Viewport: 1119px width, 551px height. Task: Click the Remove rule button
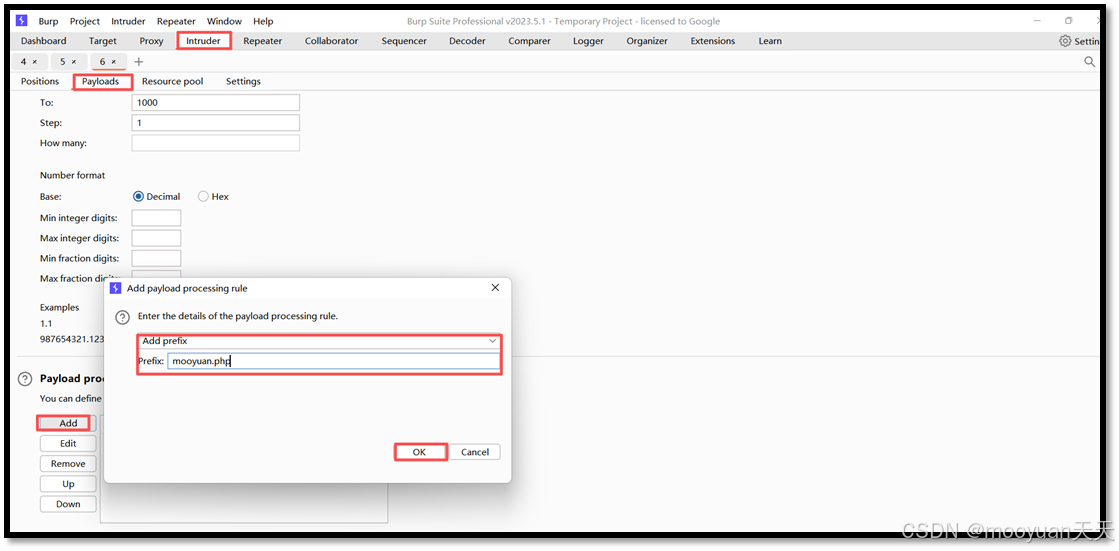pyautogui.click(x=68, y=463)
